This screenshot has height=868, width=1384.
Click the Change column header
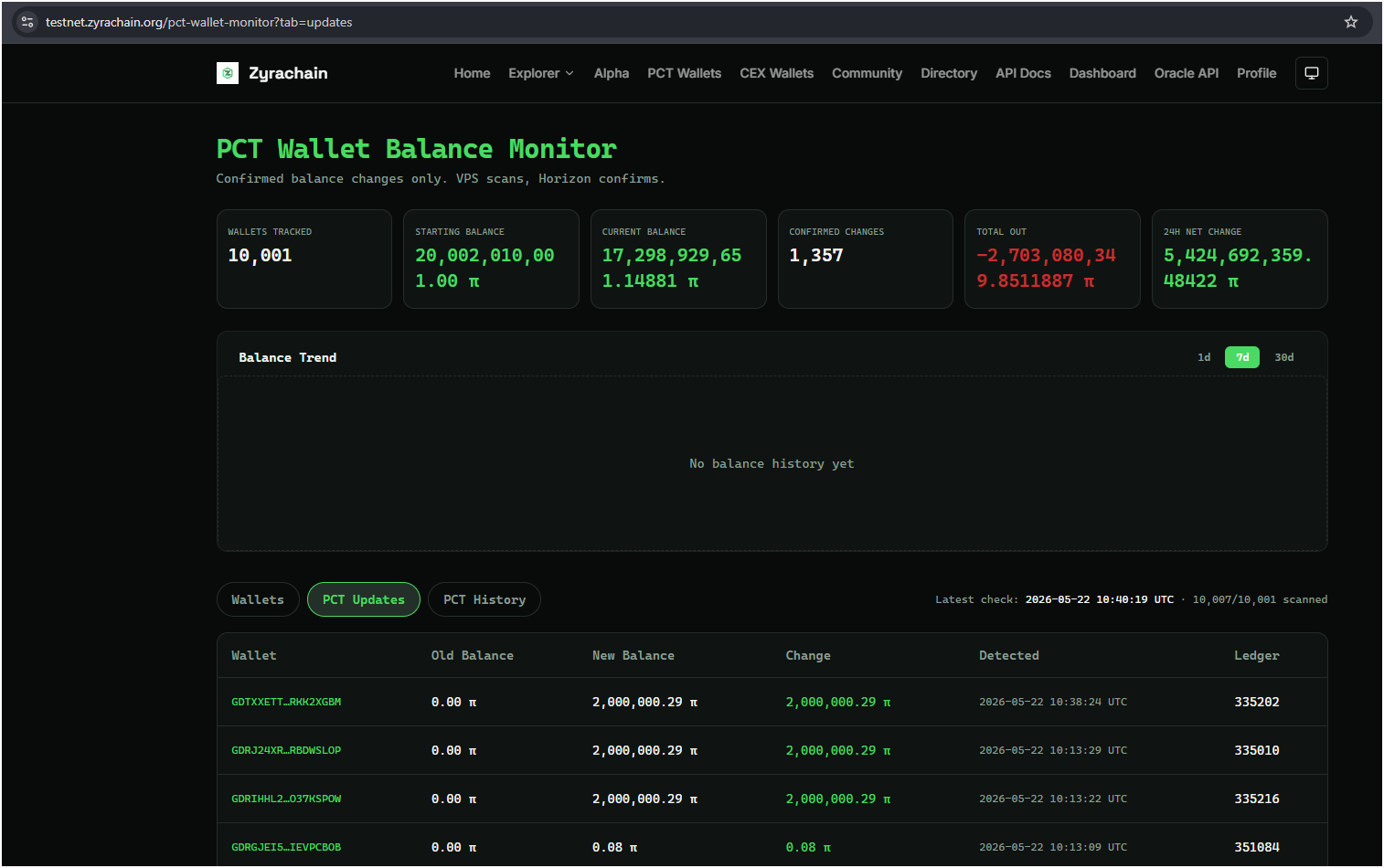[808, 655]
